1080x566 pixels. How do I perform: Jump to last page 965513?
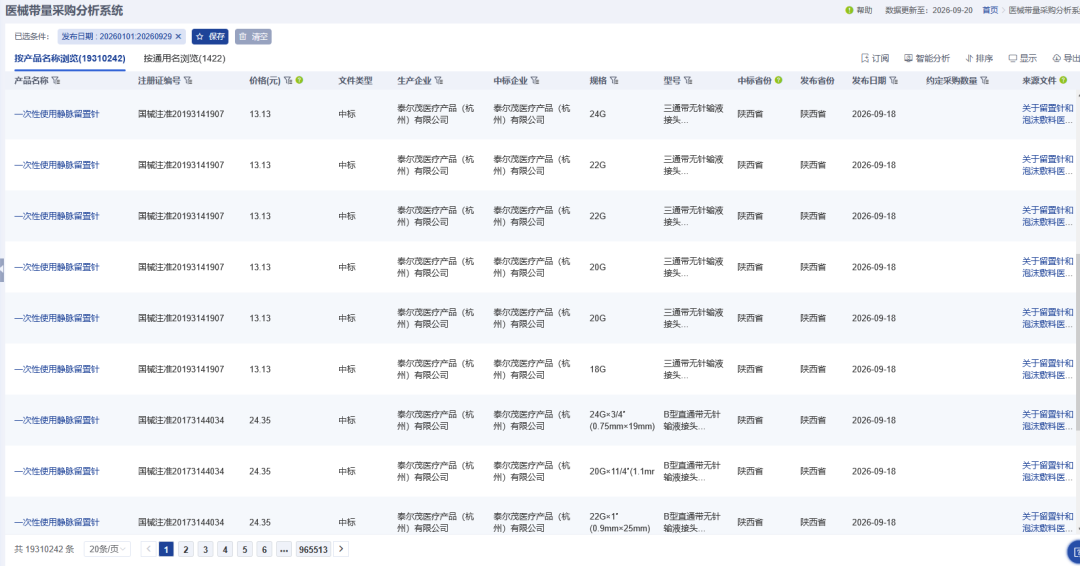coord(313,549)
